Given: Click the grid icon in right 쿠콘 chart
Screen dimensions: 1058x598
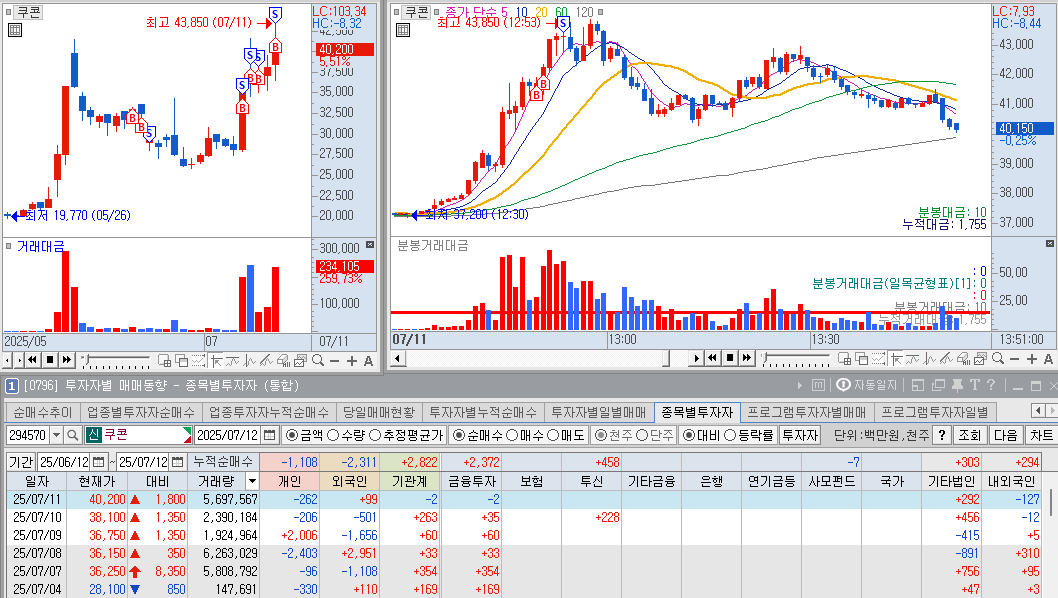Looking at the screenshot, I should [403, 30].
